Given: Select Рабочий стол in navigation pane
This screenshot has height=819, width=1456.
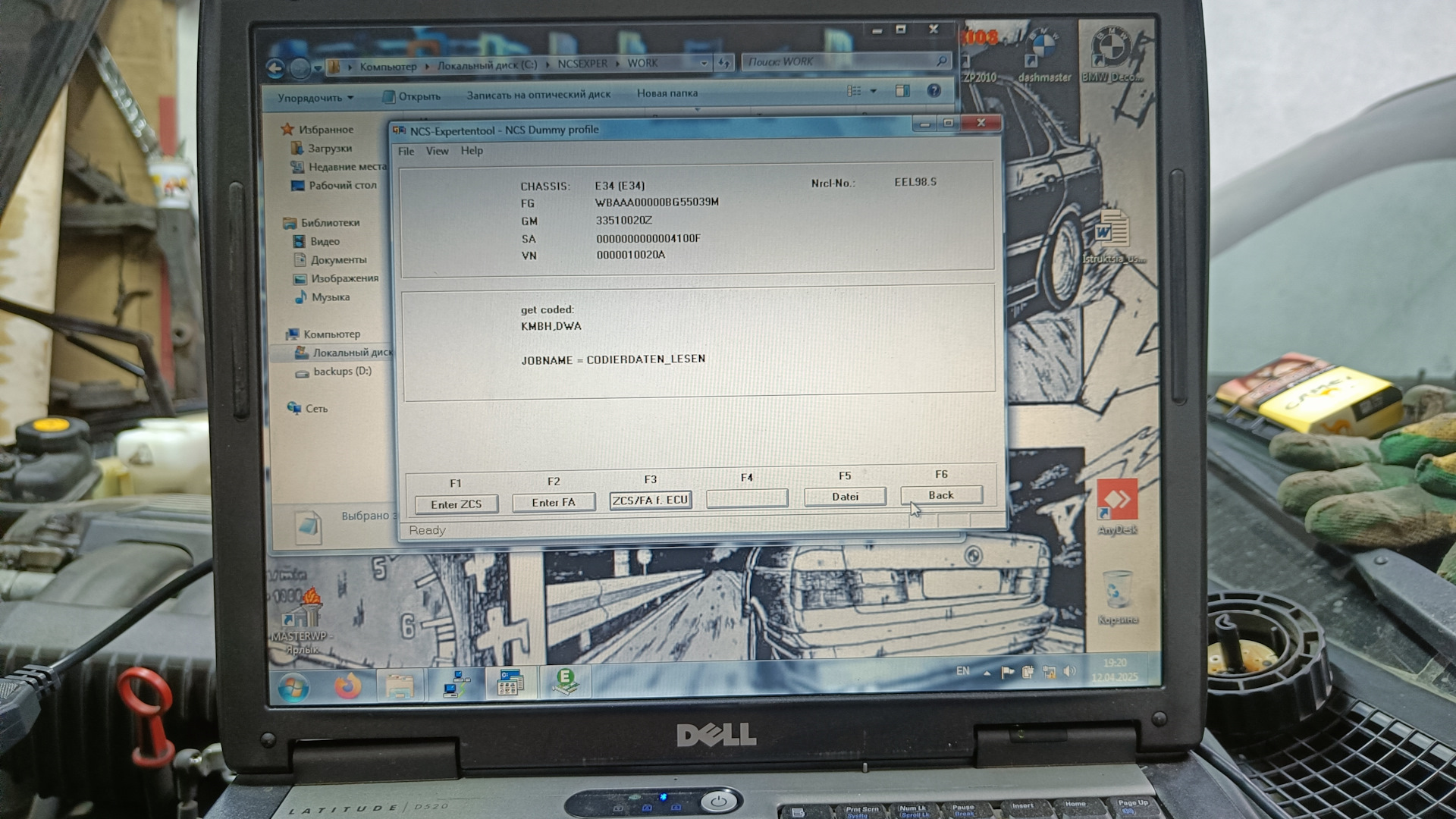Looking at the screenshot, I should [334, 186].
